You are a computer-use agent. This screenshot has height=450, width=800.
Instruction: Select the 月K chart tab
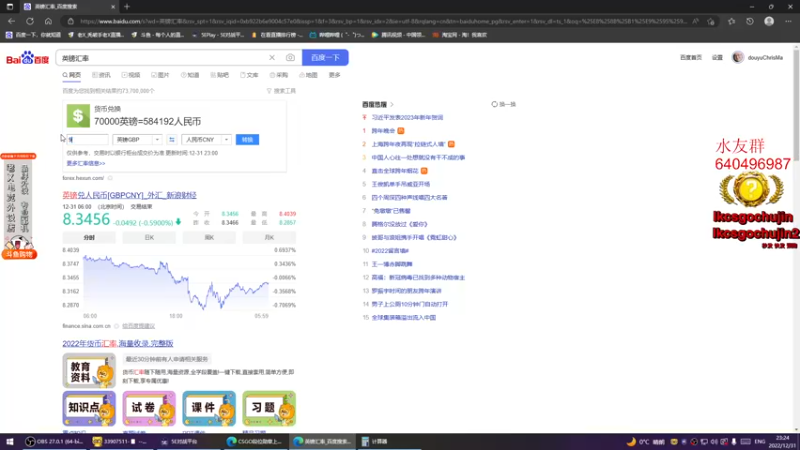pos(269,237)
